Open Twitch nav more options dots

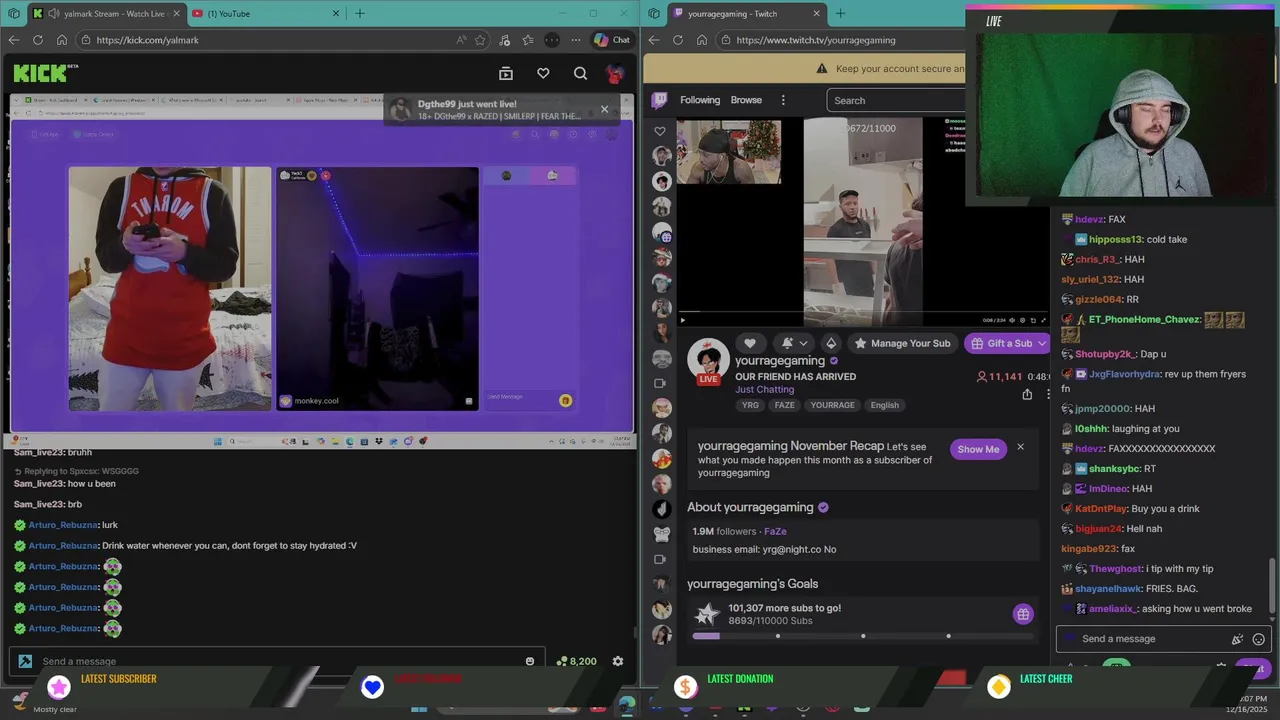tap(783, 100)
